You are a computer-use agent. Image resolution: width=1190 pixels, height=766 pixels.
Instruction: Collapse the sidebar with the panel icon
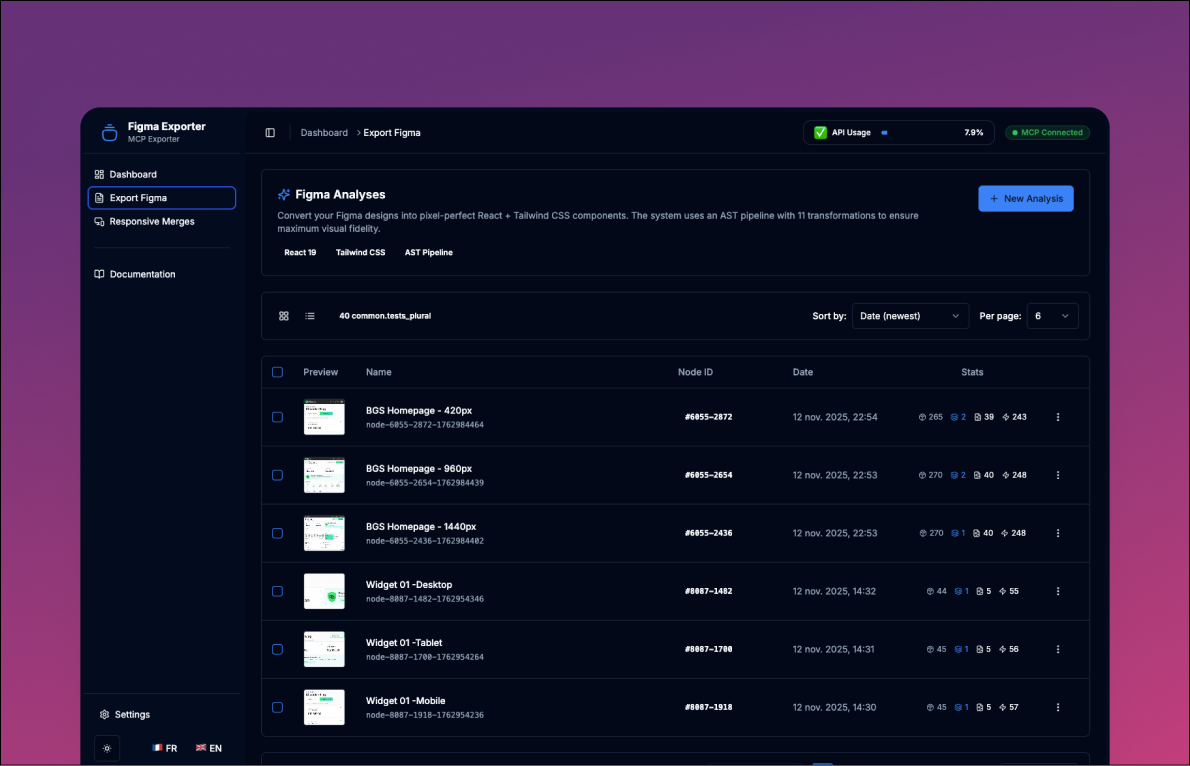(x=270, y=133)
